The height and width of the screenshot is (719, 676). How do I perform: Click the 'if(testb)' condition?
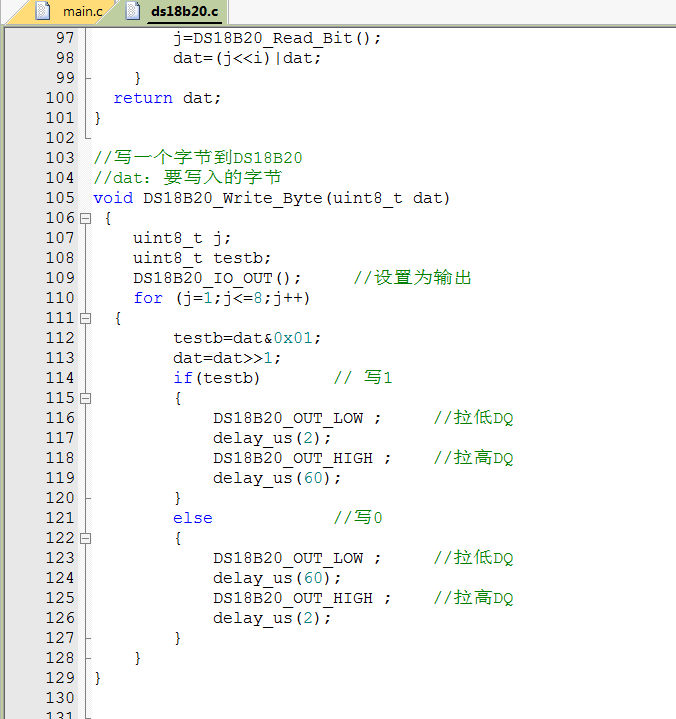(216, 378)
